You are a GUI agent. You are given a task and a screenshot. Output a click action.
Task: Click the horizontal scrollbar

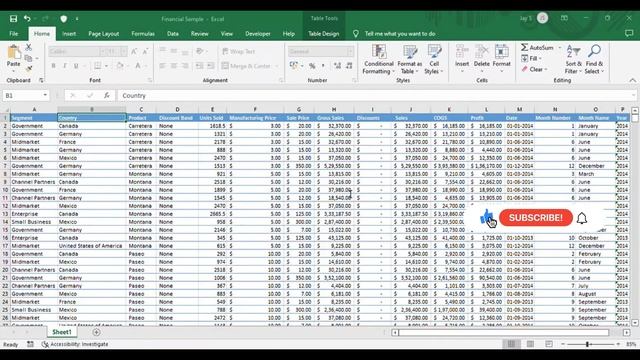[503, 333]
